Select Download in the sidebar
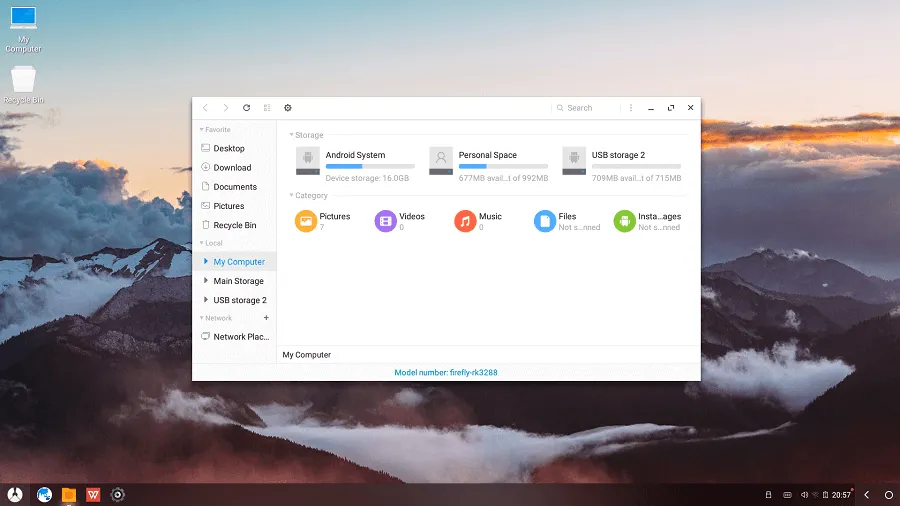The height and width of the screenshot is (506, 900). tap(232, 168)
